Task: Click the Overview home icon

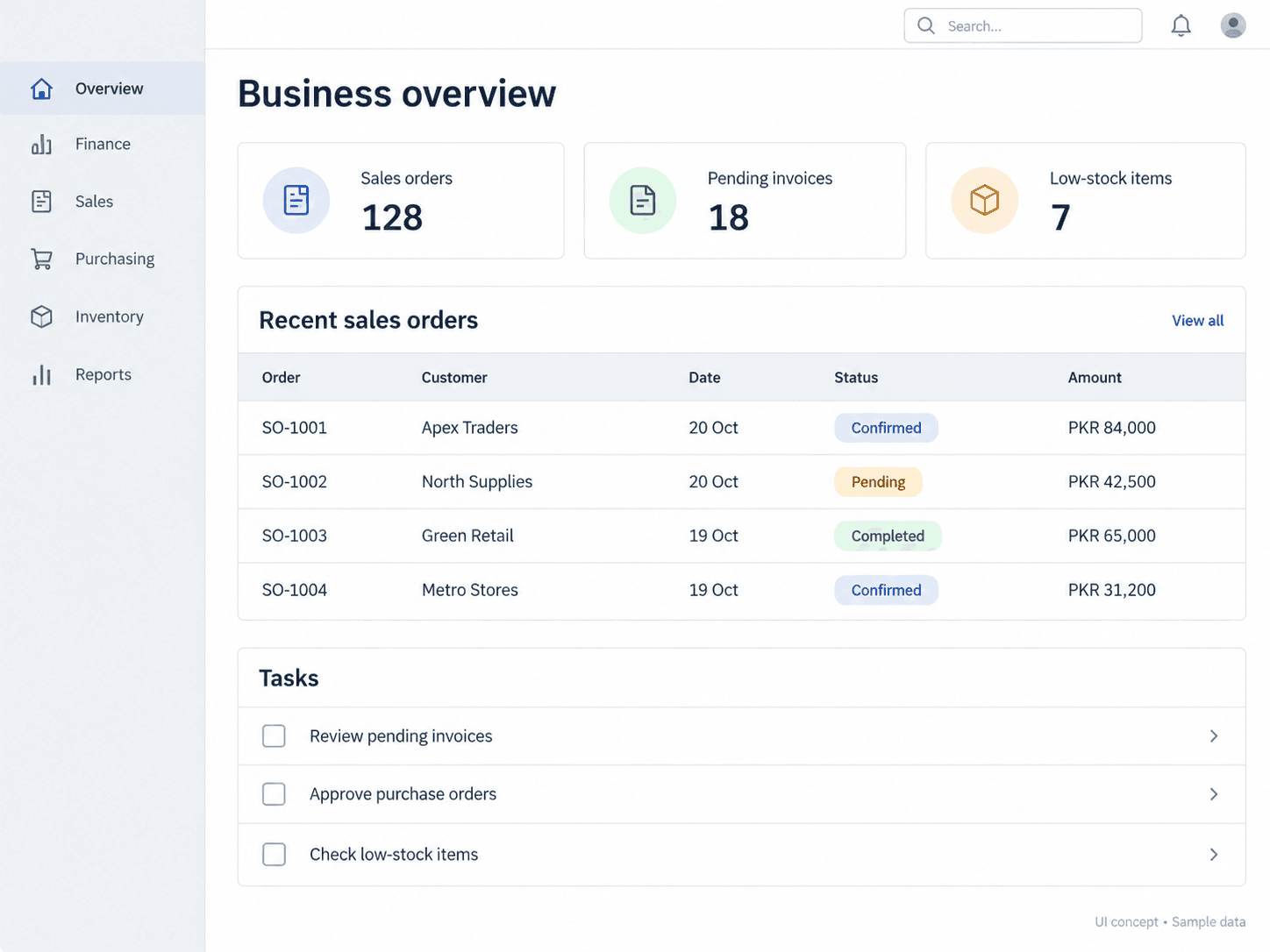Action: [x=41, y=89]
